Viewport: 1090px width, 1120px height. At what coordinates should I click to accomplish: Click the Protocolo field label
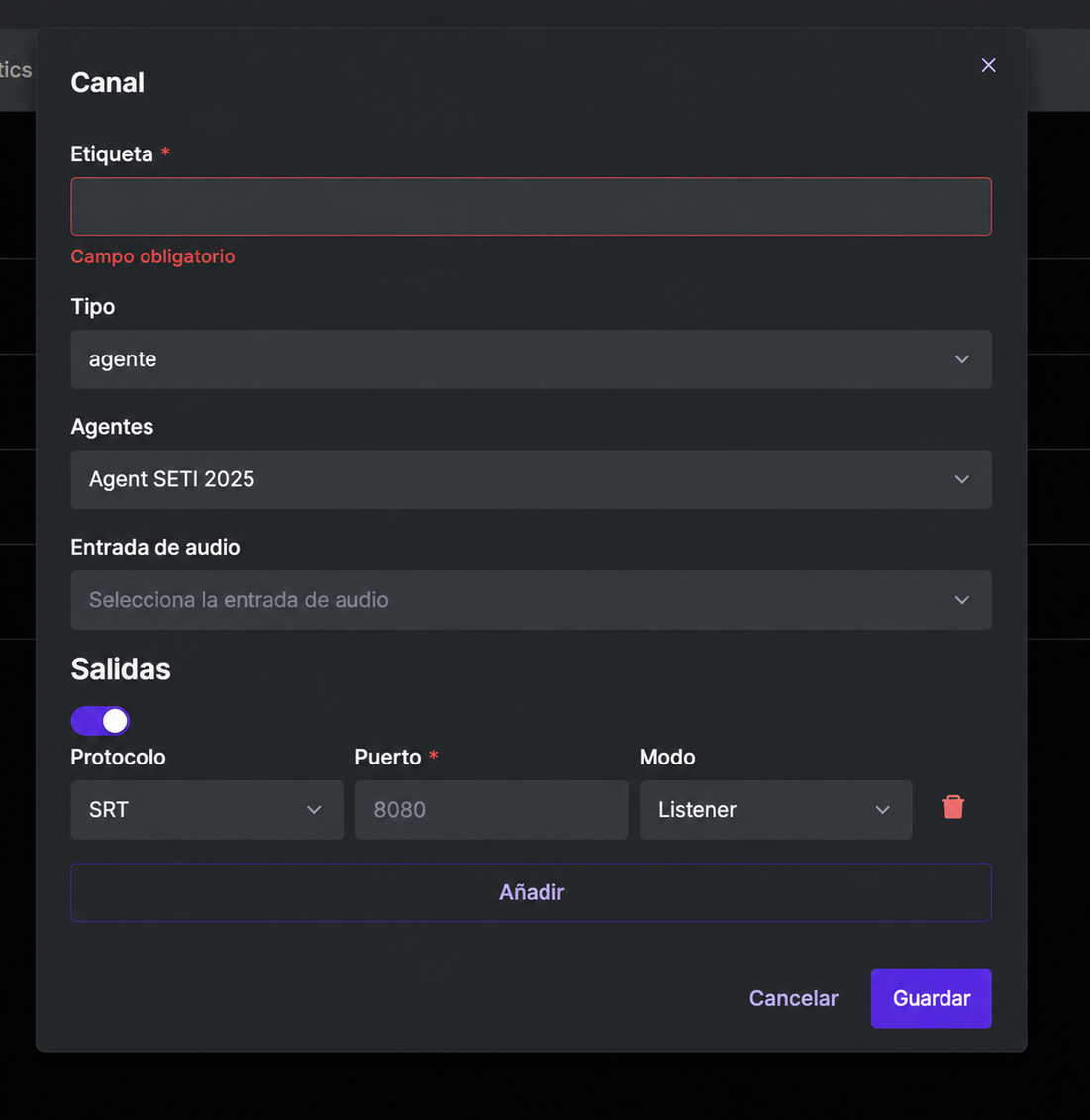pyautogui.click(x=118, y=758)
